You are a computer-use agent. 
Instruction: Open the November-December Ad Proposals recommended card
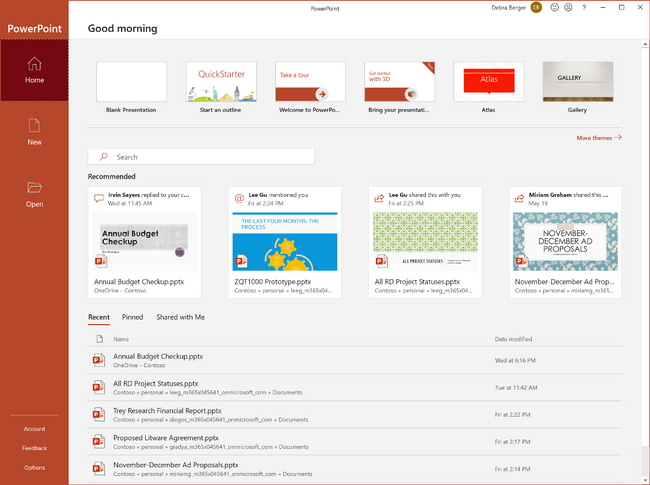565,242
